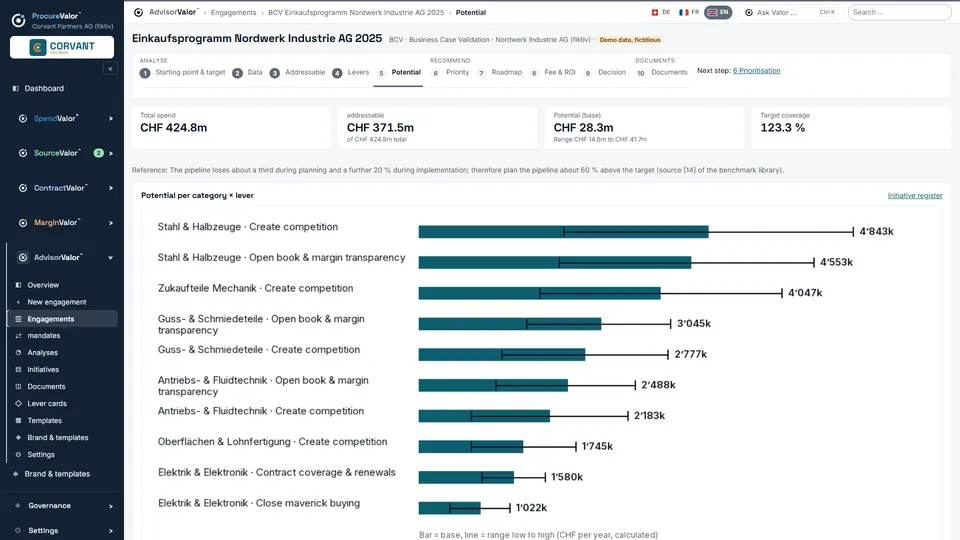Open AdvisorValor settings in sidebar submenu

[x=41, y=455]
